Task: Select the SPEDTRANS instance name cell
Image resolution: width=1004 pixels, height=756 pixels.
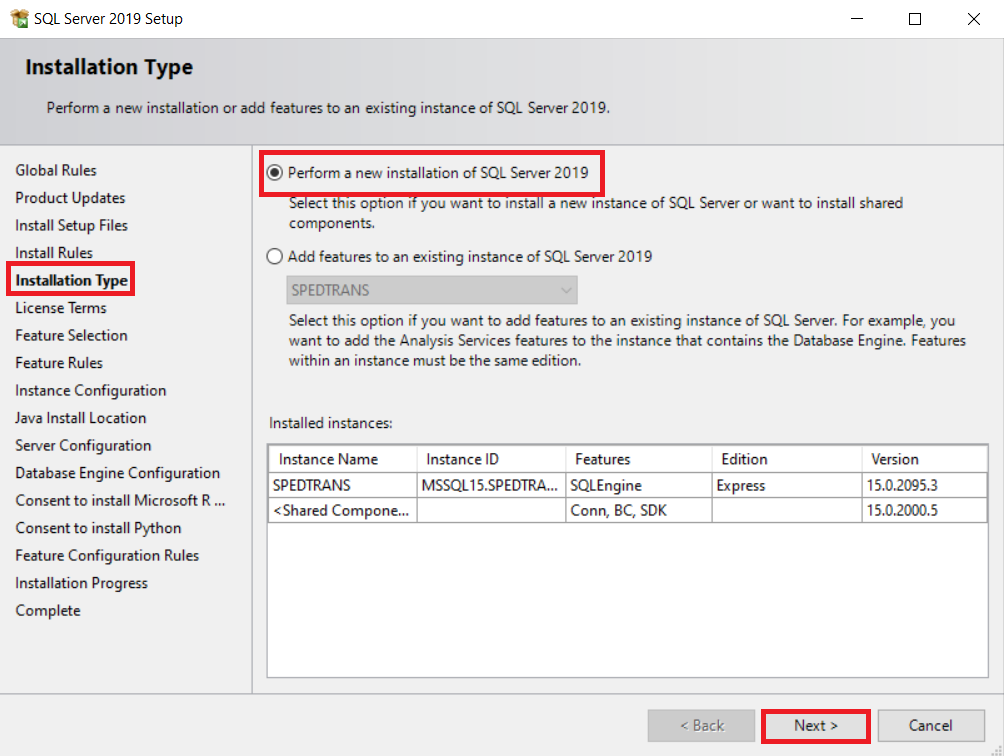Action: [343, 485]
